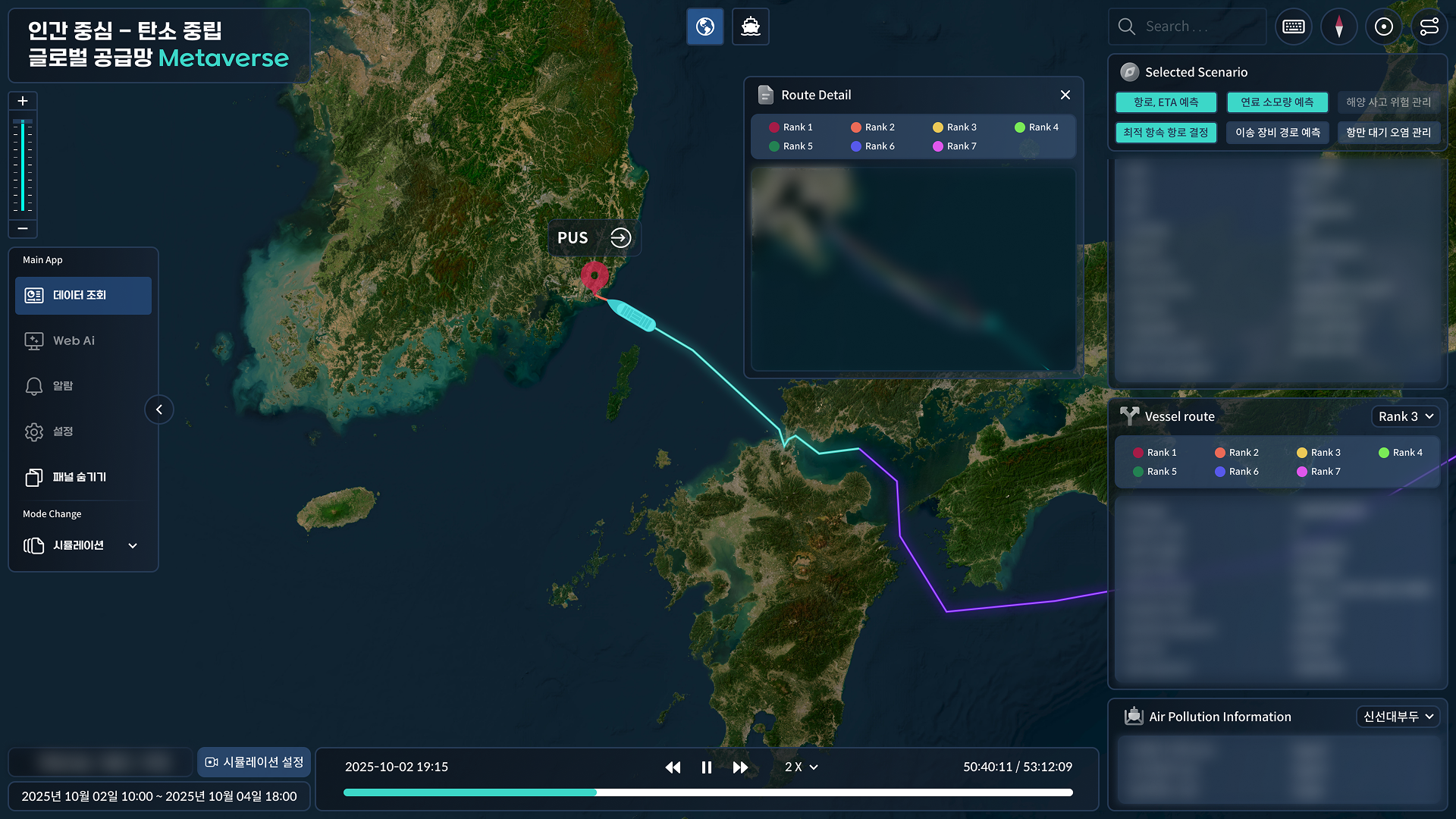Click the 50:40:11 / 53:12:09 elapsed time
The width and height of the screenshot is (1456, 819).
1018,767
